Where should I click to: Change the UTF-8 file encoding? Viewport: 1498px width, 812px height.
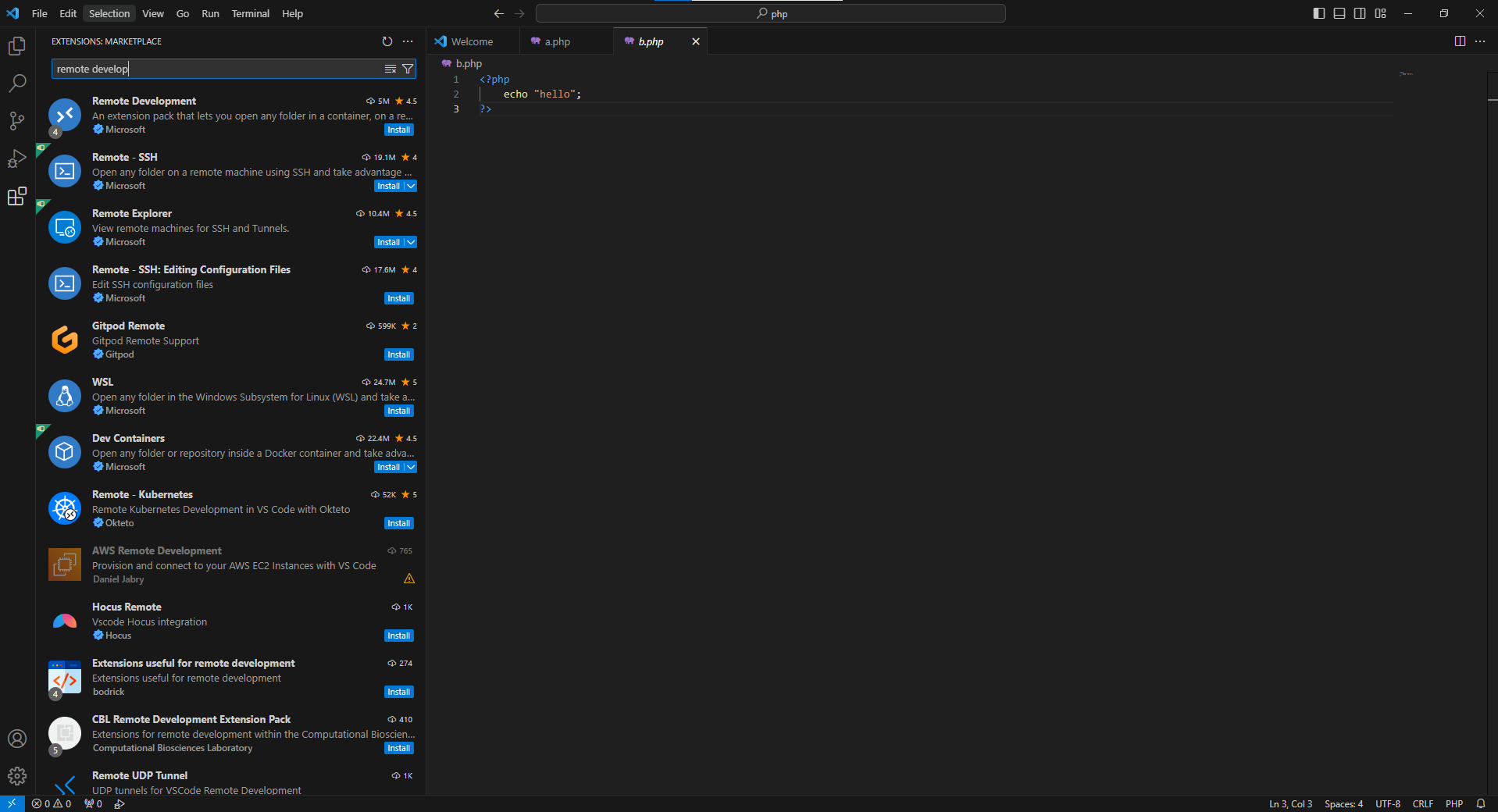coord(1388,803)
